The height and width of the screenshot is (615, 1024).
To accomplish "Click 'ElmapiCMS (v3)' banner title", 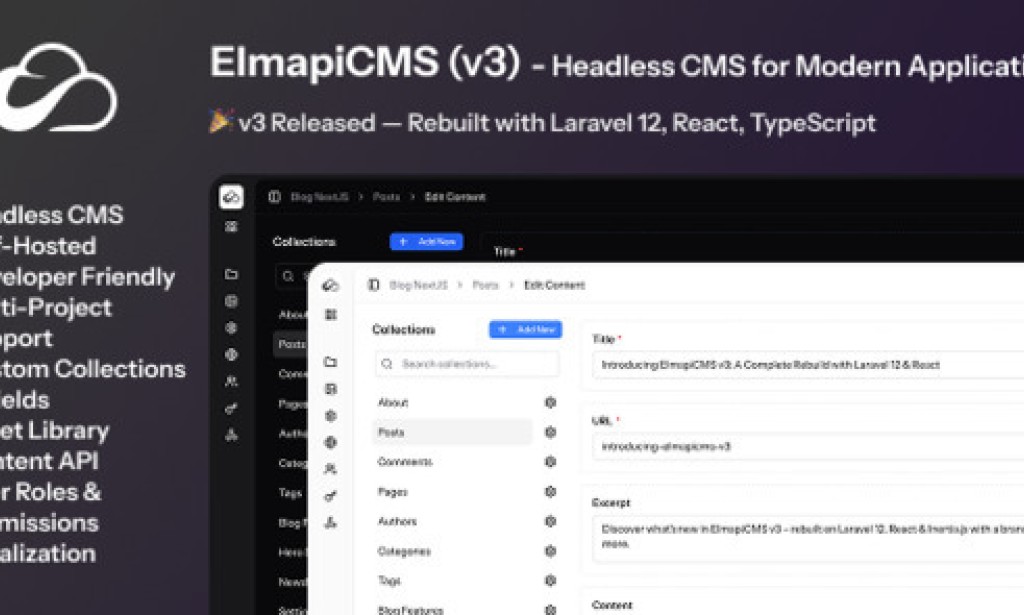I will (x=365, y=63).
